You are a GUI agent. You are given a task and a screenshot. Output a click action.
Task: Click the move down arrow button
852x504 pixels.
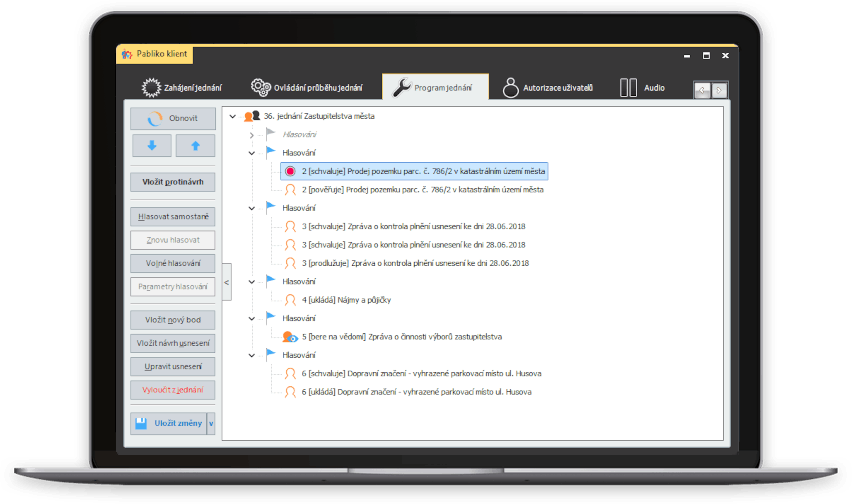pyautogui.click(x=152, y=146)
